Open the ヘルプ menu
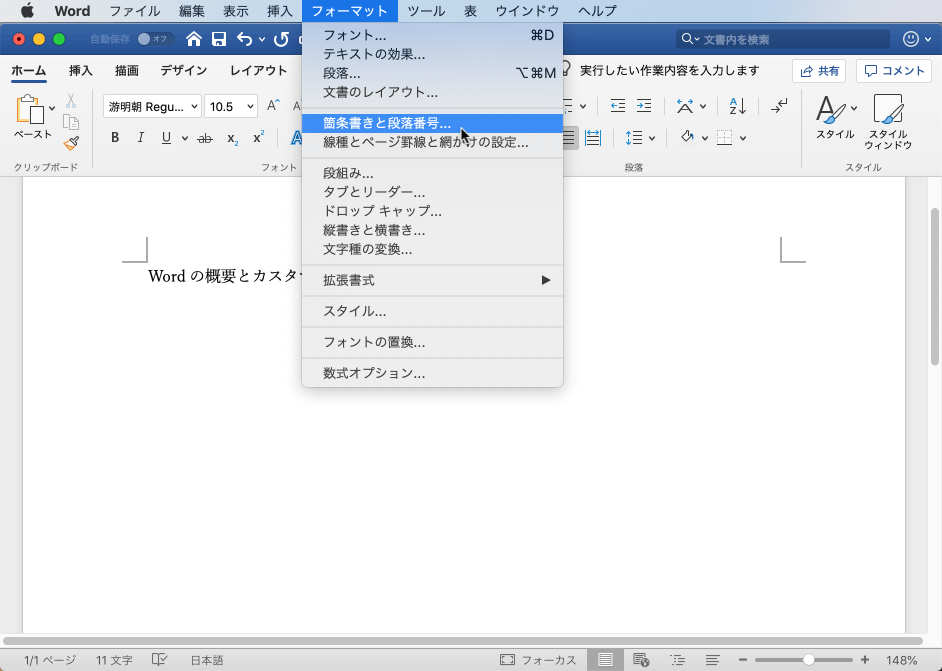 pos(597,11)
